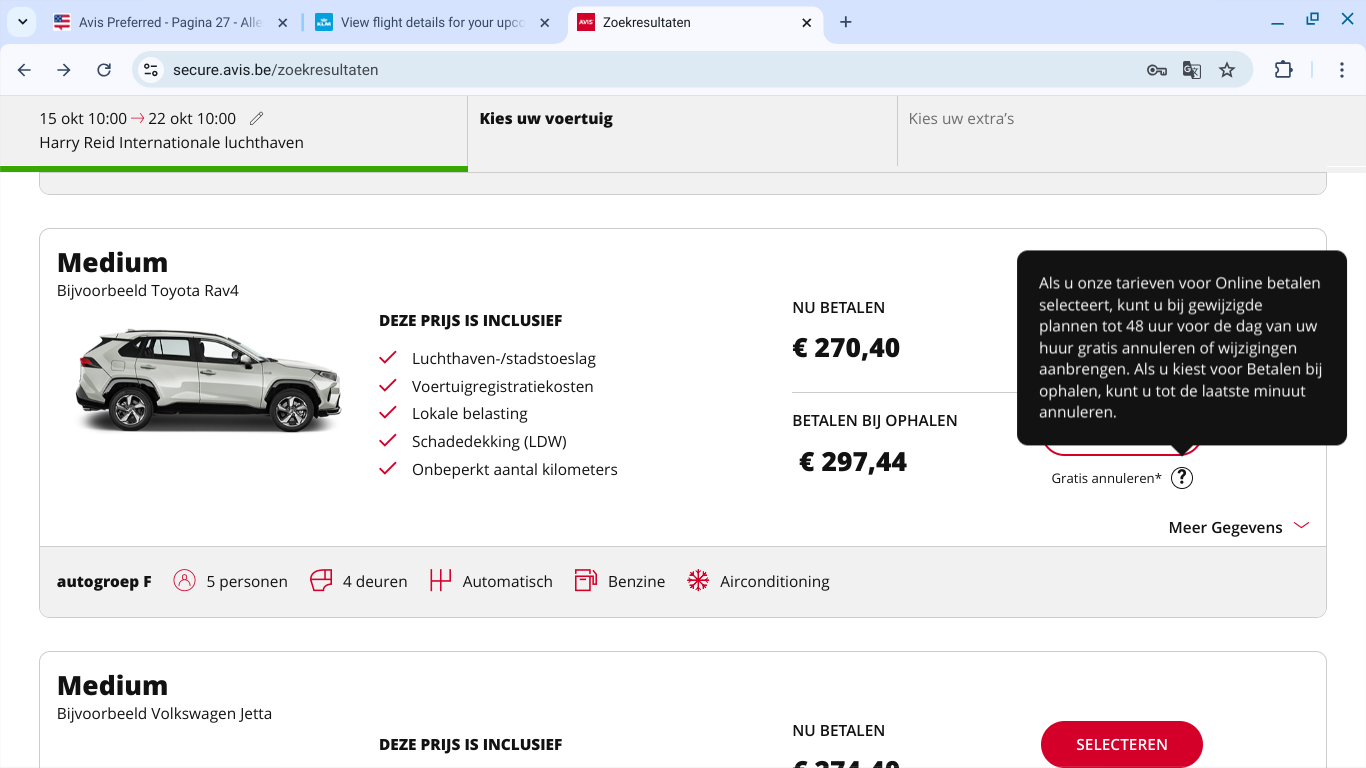Open the browser extensions puzzle icon
1366x768 pixels.
[1283, 70]
